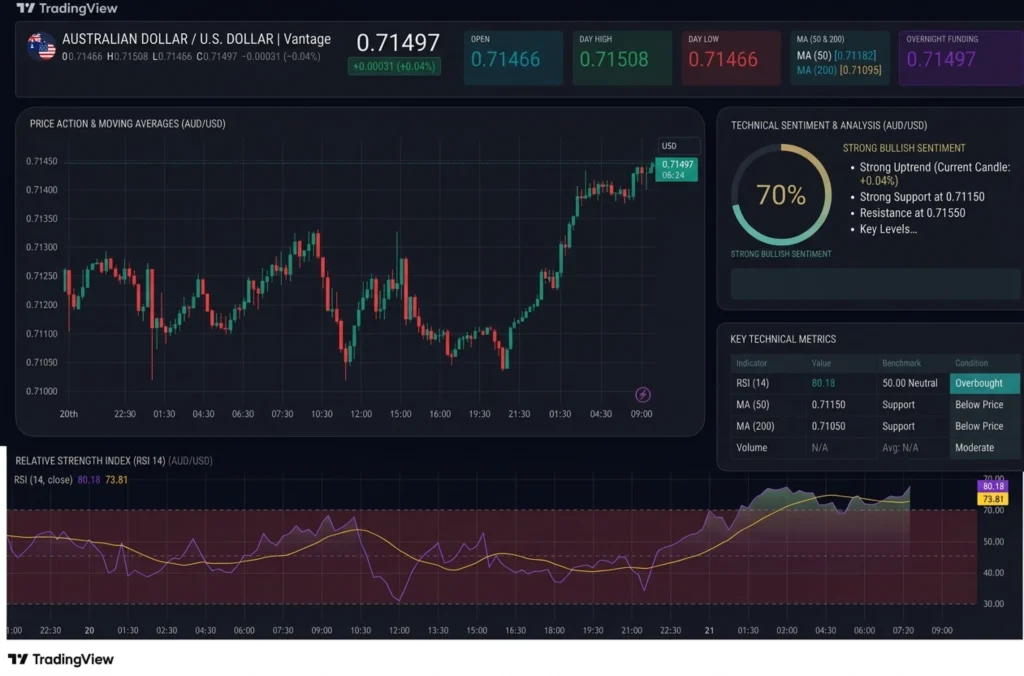Click the purple lightning bolt icon on chart
Viewport: 1024px width, 676px height.
[643, 394]
